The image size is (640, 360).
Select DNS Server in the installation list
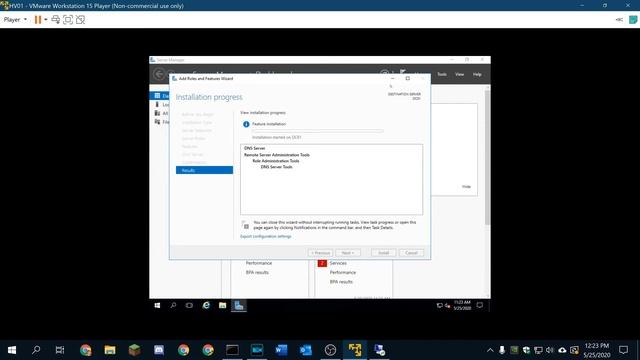tap(254, 149)
